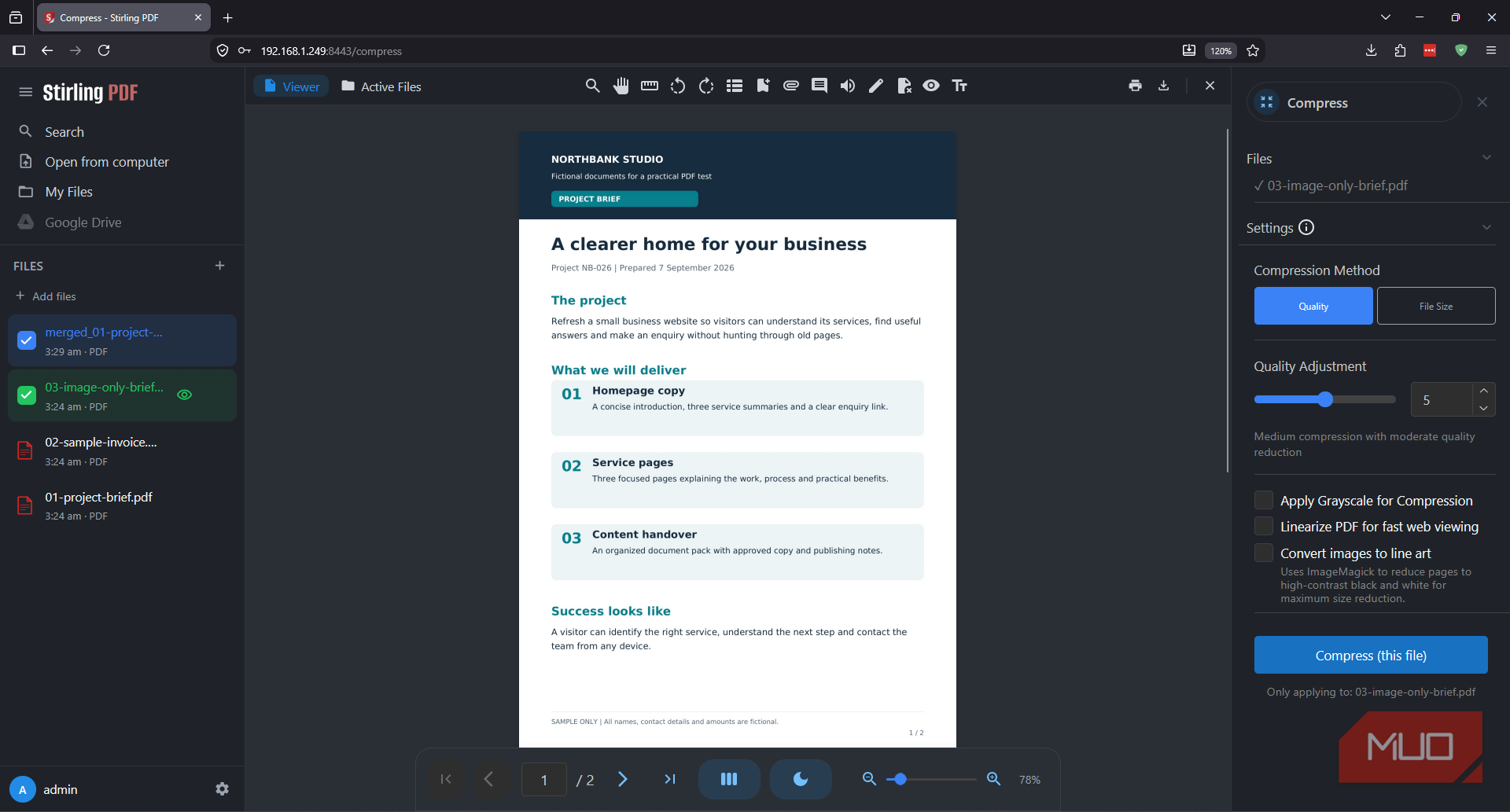Enable Apply Grayscale for Compression
The width and height of the screenshot is (1510, 812).
pos(1264,500)
